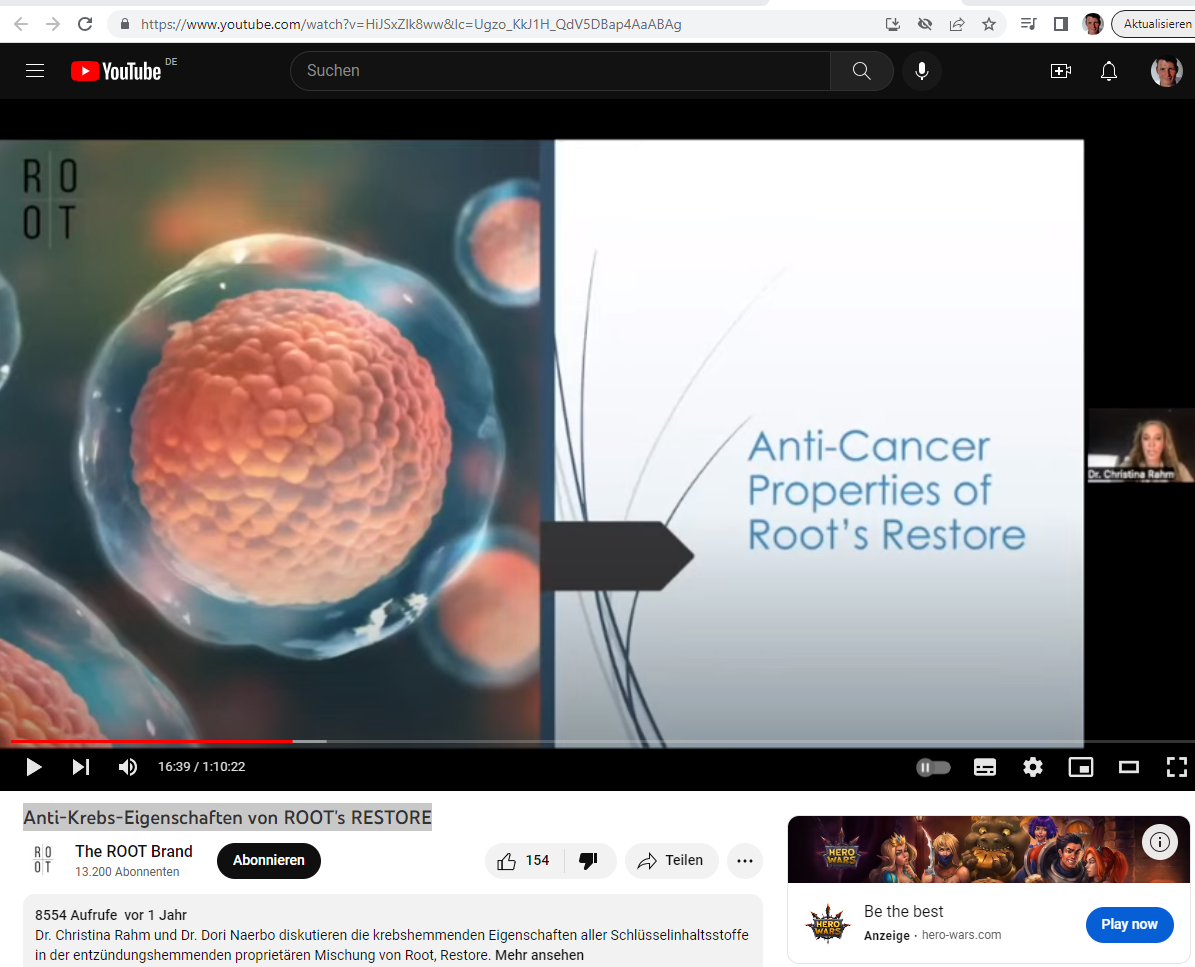Open the YouTube hamburger guide menu
Screen dimensions: 1195x967
[x=35, y=71]
